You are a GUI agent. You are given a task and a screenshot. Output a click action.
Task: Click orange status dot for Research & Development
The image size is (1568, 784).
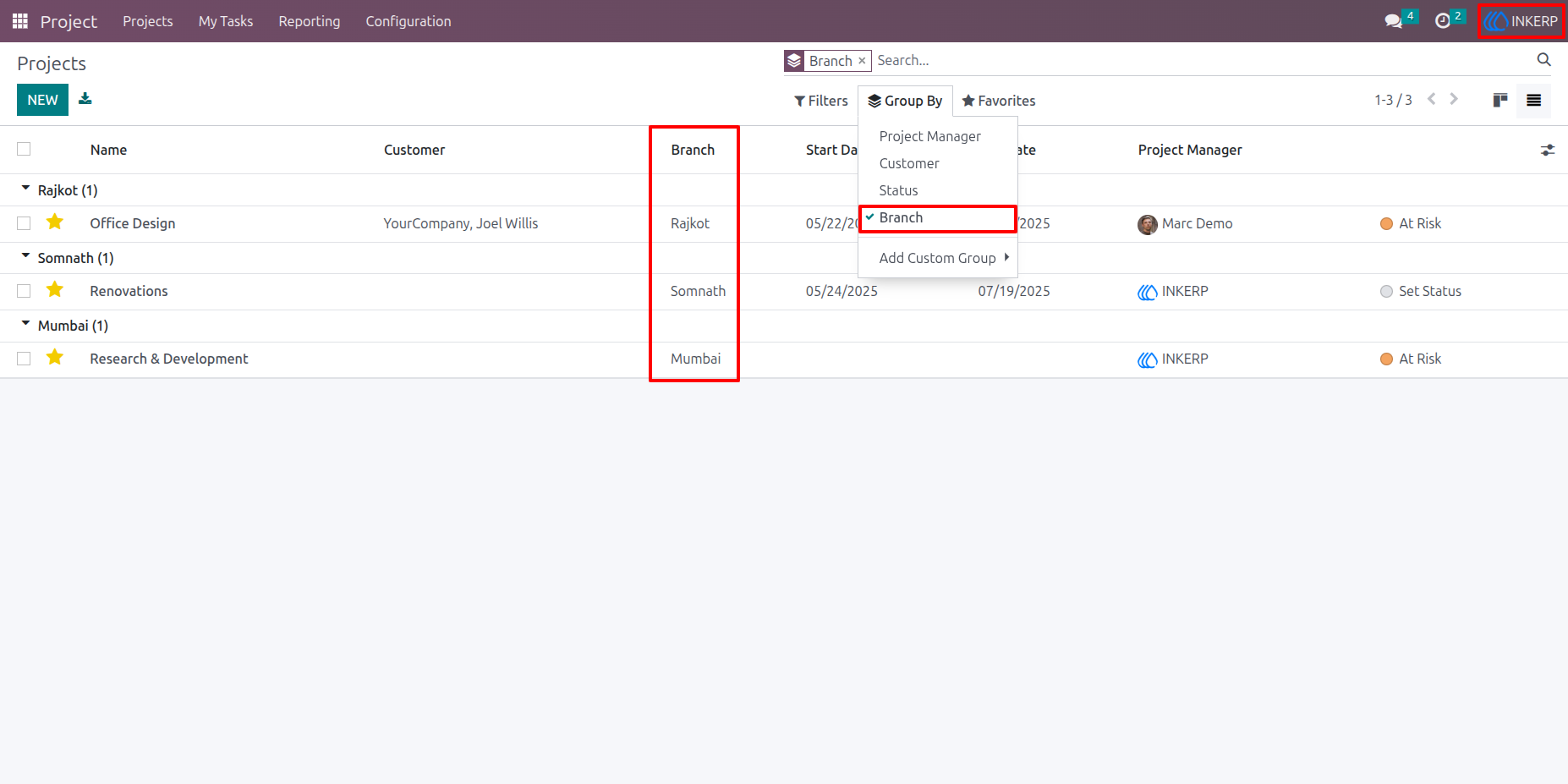pyautogui.click(x=1386, y=359)
